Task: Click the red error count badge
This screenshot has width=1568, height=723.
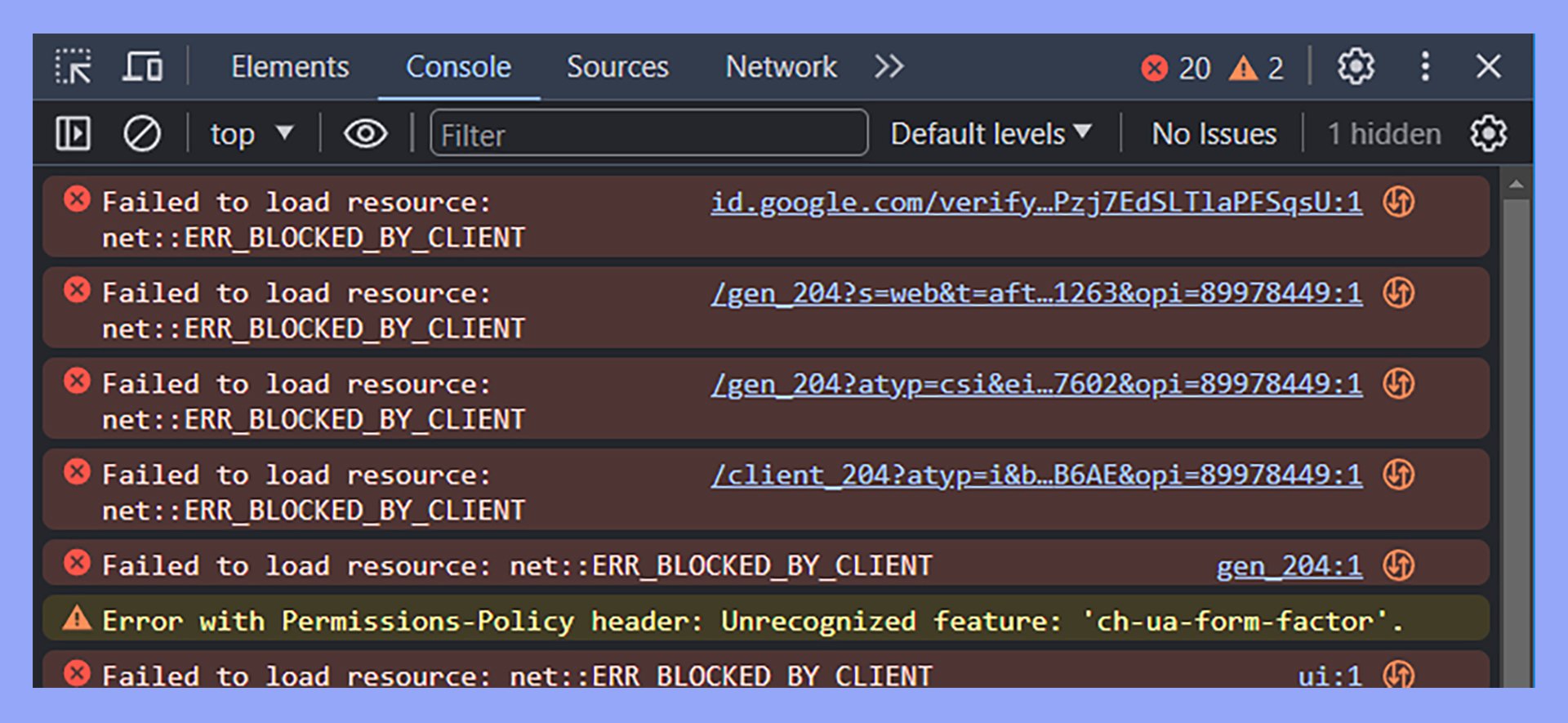Action: point(1175,69)
